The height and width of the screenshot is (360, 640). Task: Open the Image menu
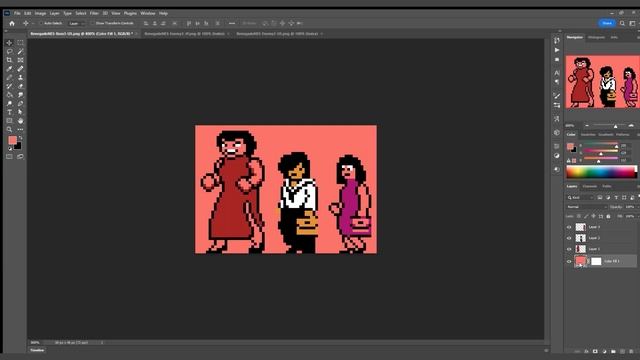[x=40, y=13]
